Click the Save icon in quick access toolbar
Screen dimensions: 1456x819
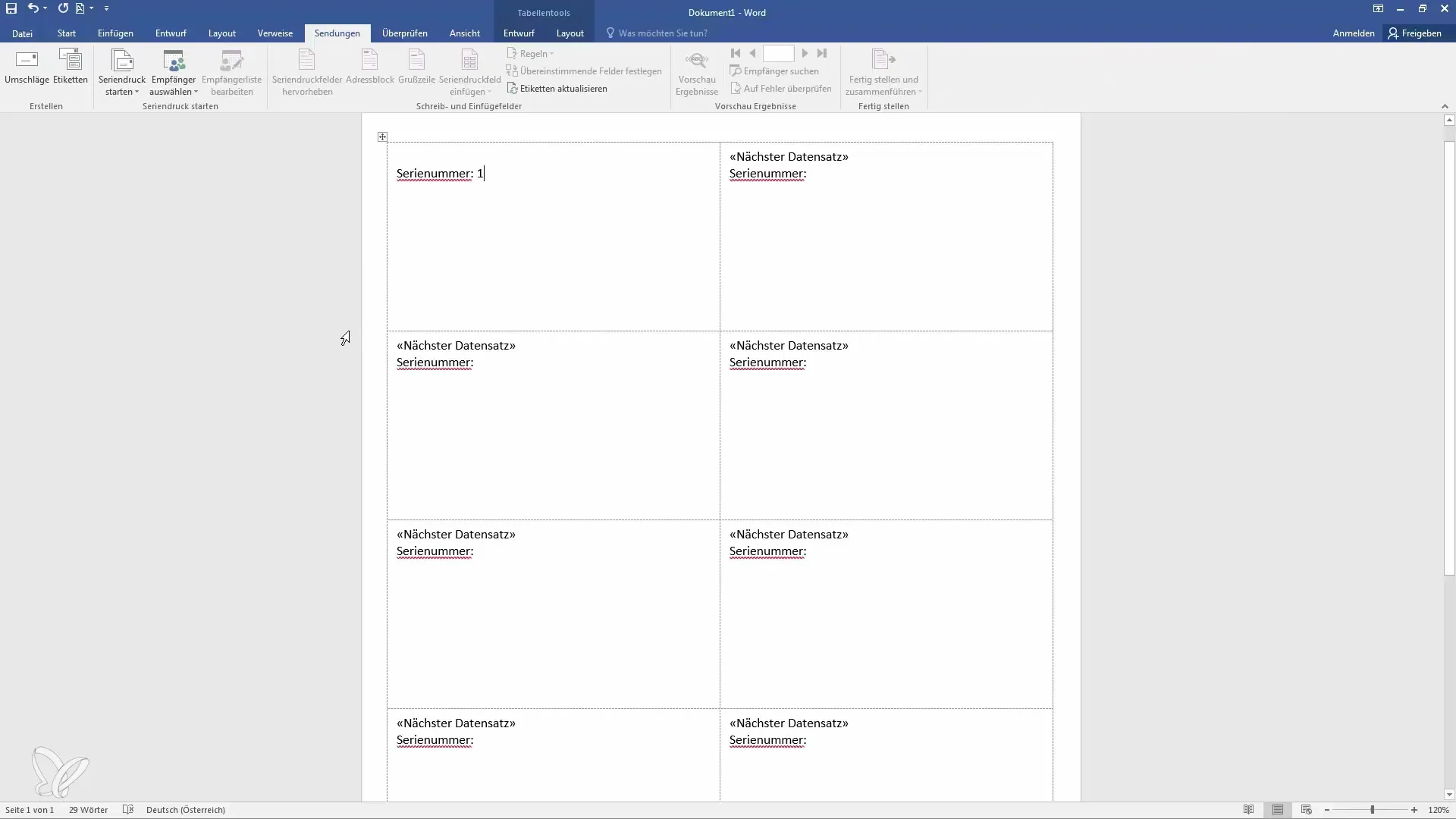pos(11,8)
